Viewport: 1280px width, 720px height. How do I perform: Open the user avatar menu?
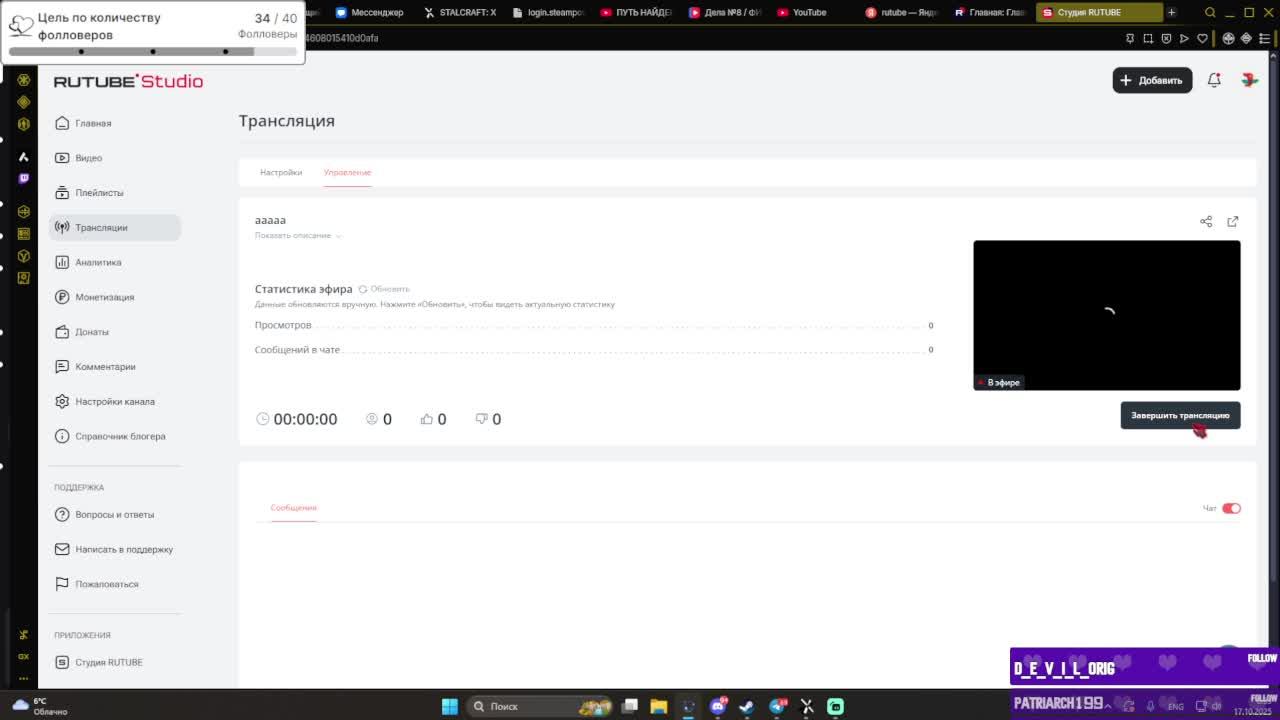[1249, 80]
